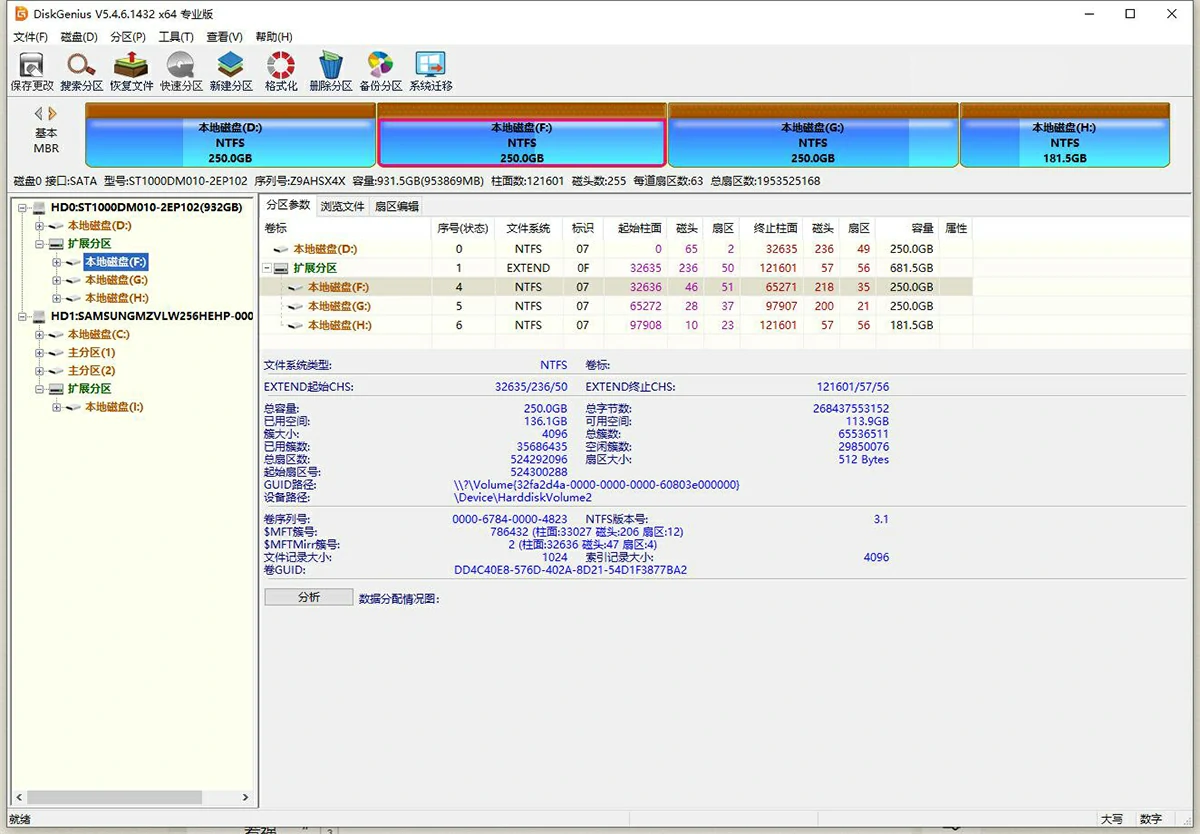Expand the 本地磁盘(C:) tree node
Image resolution: width=1200 pixels, height=834 pixels.
click(40, 335)
